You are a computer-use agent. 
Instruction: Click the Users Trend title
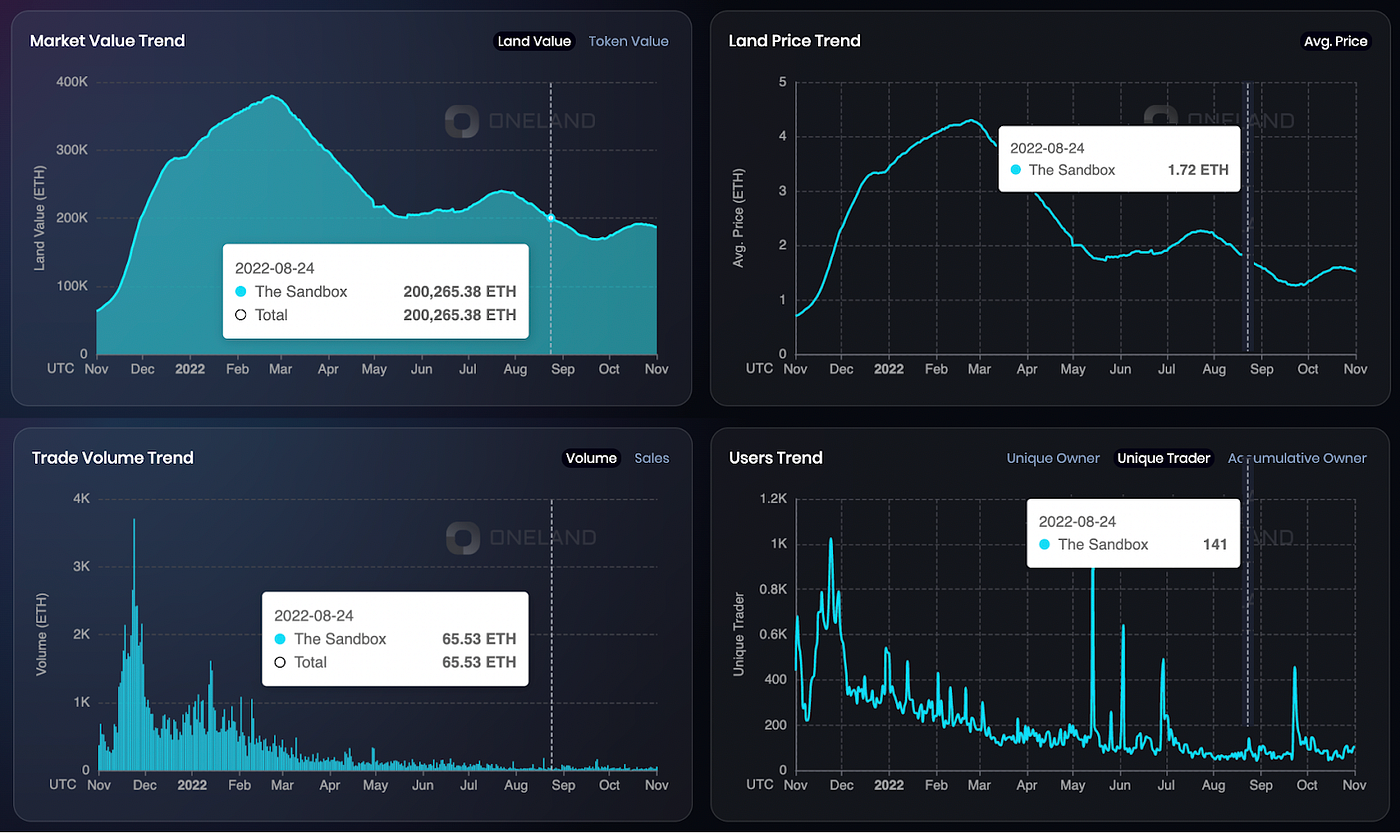[776, 458]
